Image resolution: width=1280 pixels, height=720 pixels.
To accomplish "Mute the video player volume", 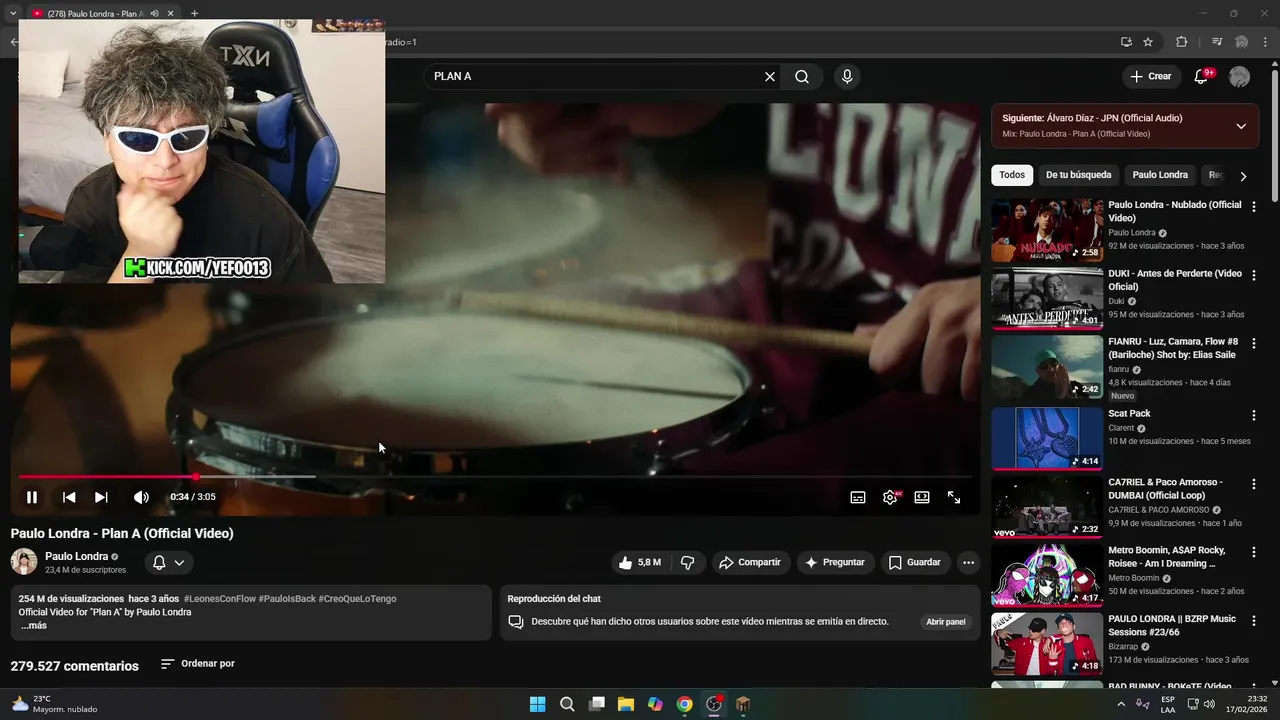I will 141,497.
